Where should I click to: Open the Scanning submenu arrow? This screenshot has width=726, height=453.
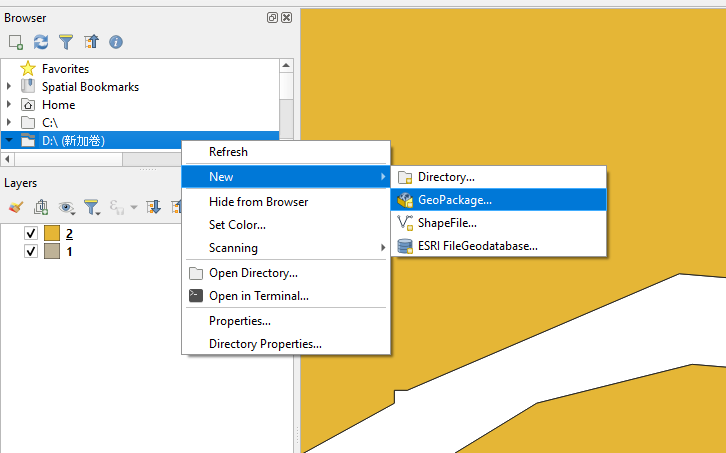coord(382,247)
